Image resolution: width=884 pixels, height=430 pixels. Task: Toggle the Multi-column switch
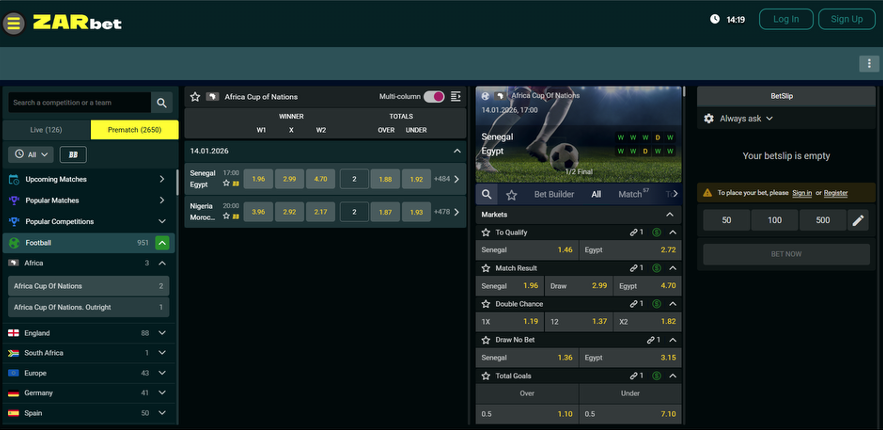tap(434, 97)
